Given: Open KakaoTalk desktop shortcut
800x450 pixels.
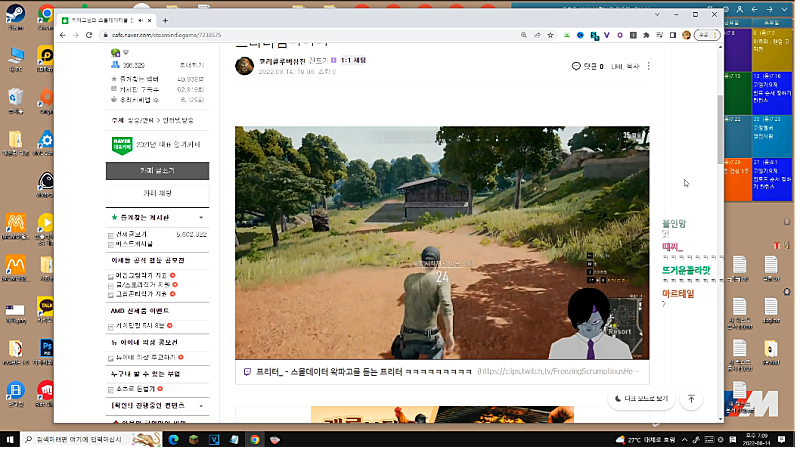Looking at the screenshot, I should pos(45,305).
